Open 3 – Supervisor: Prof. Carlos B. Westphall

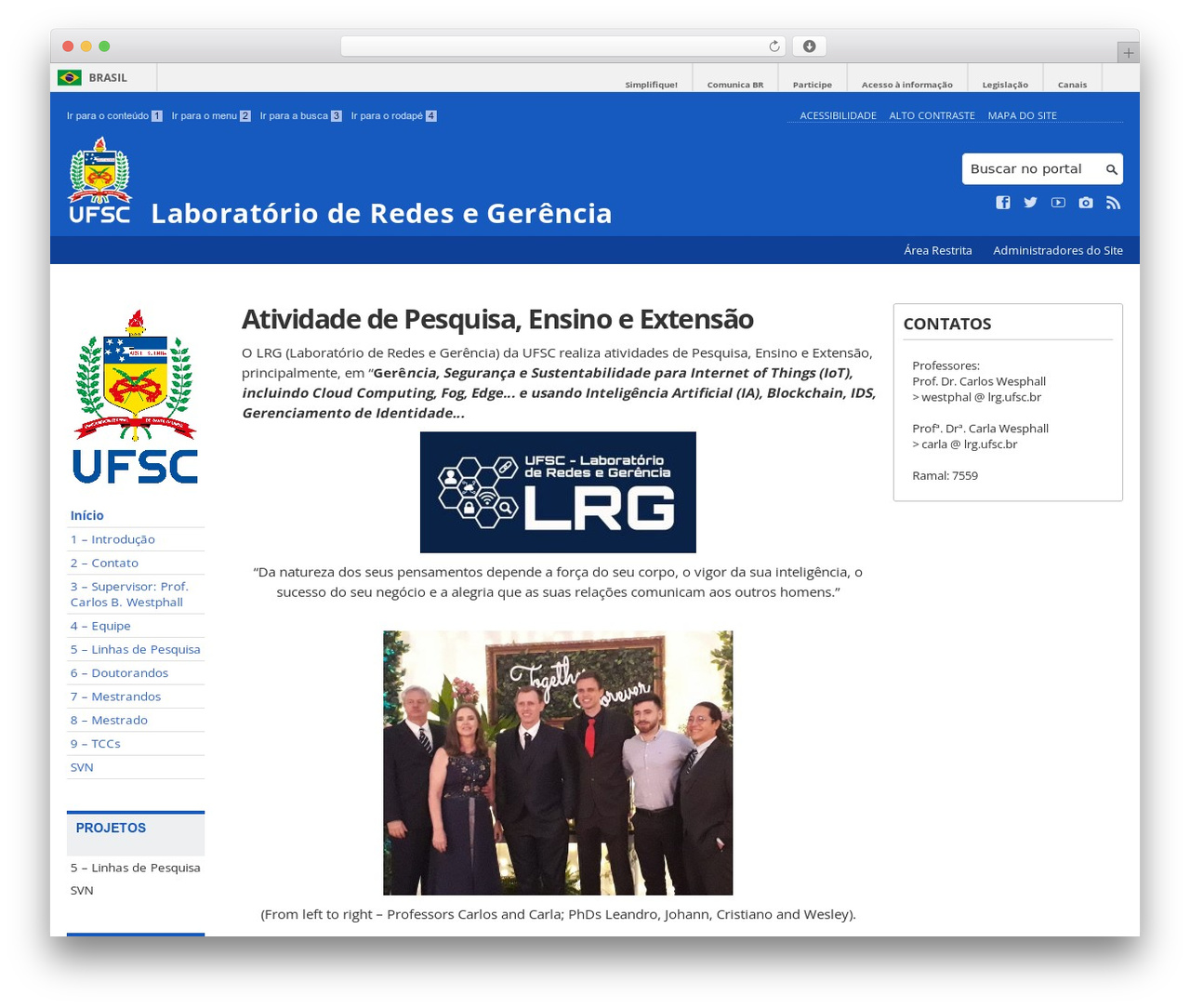(x=130, y=594)
